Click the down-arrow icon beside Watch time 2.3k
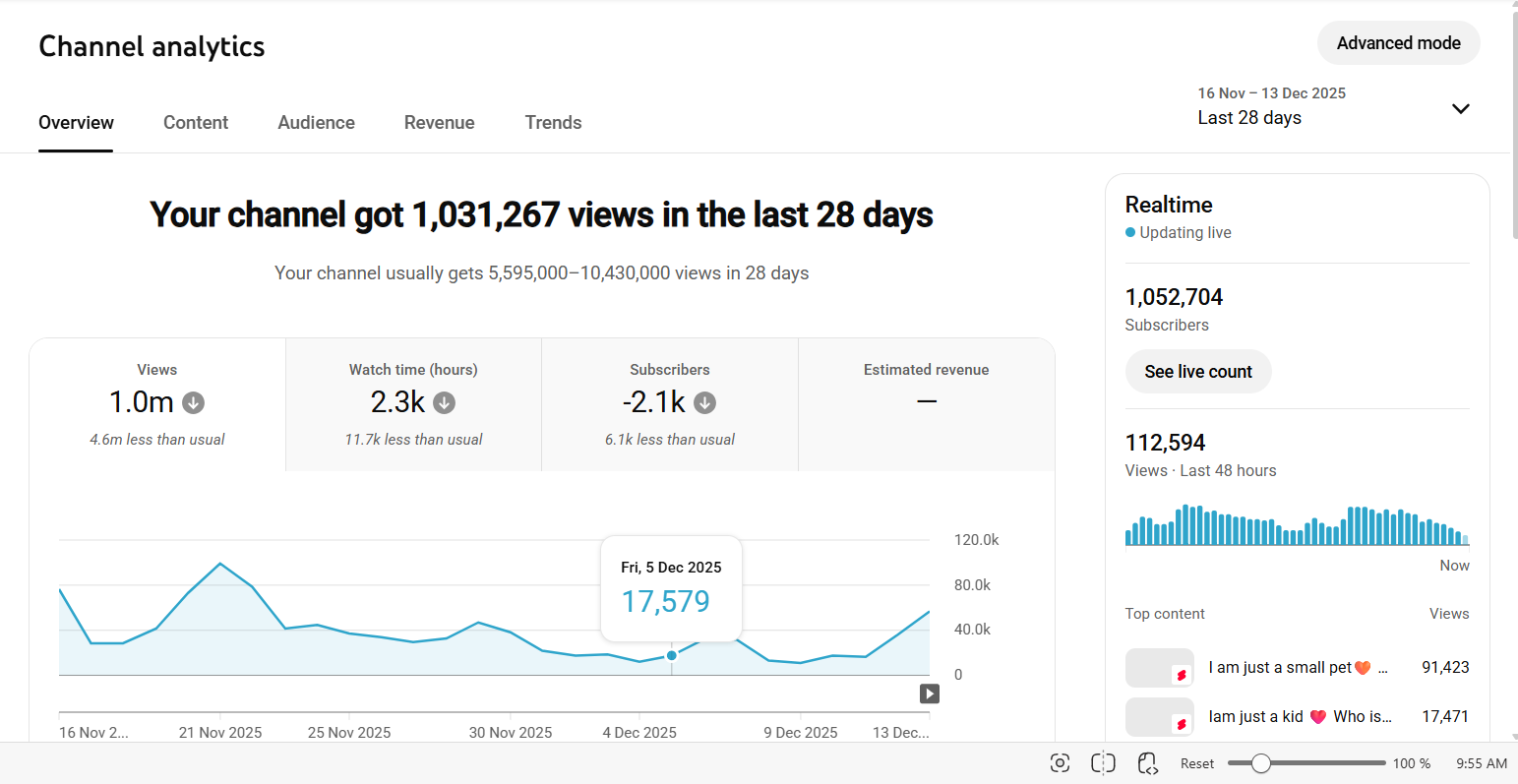The image size is (1518, 784). (445, 402)
